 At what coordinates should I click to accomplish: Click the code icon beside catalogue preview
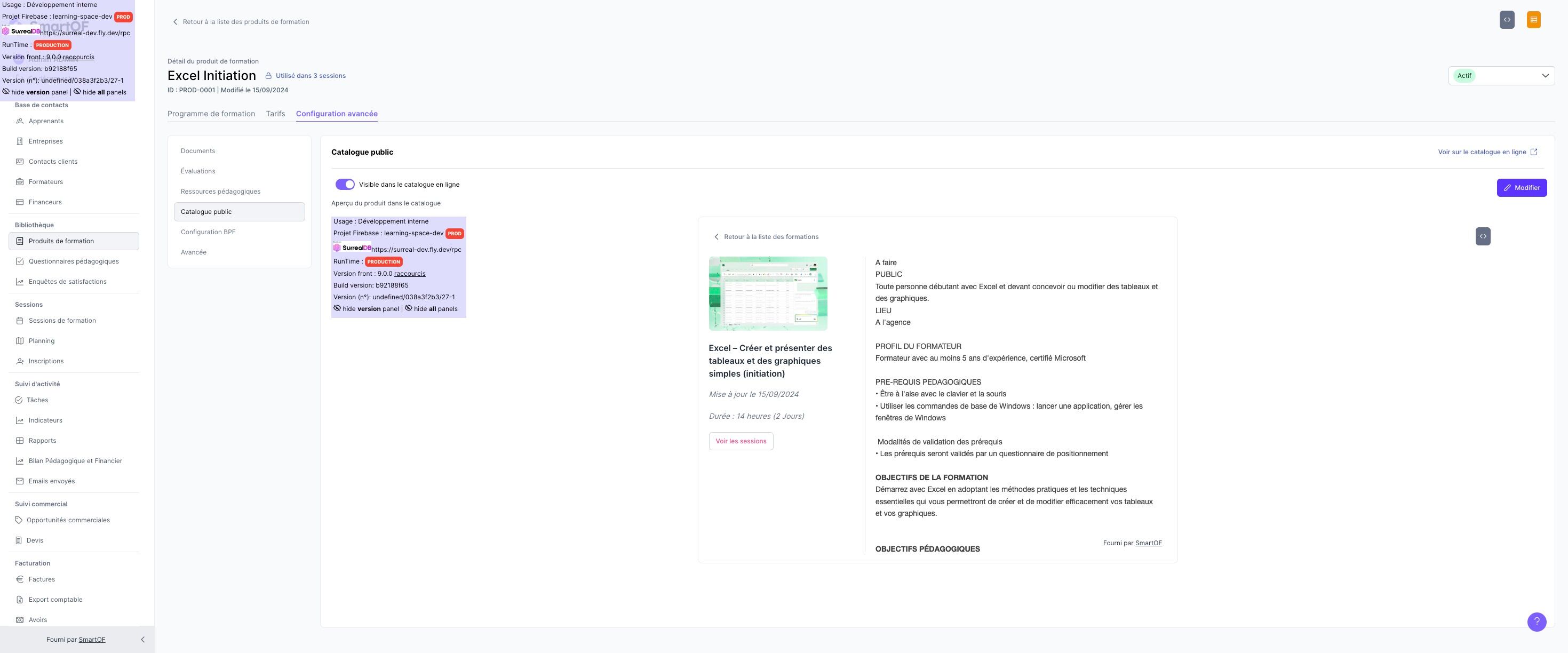pos(1483,236)
